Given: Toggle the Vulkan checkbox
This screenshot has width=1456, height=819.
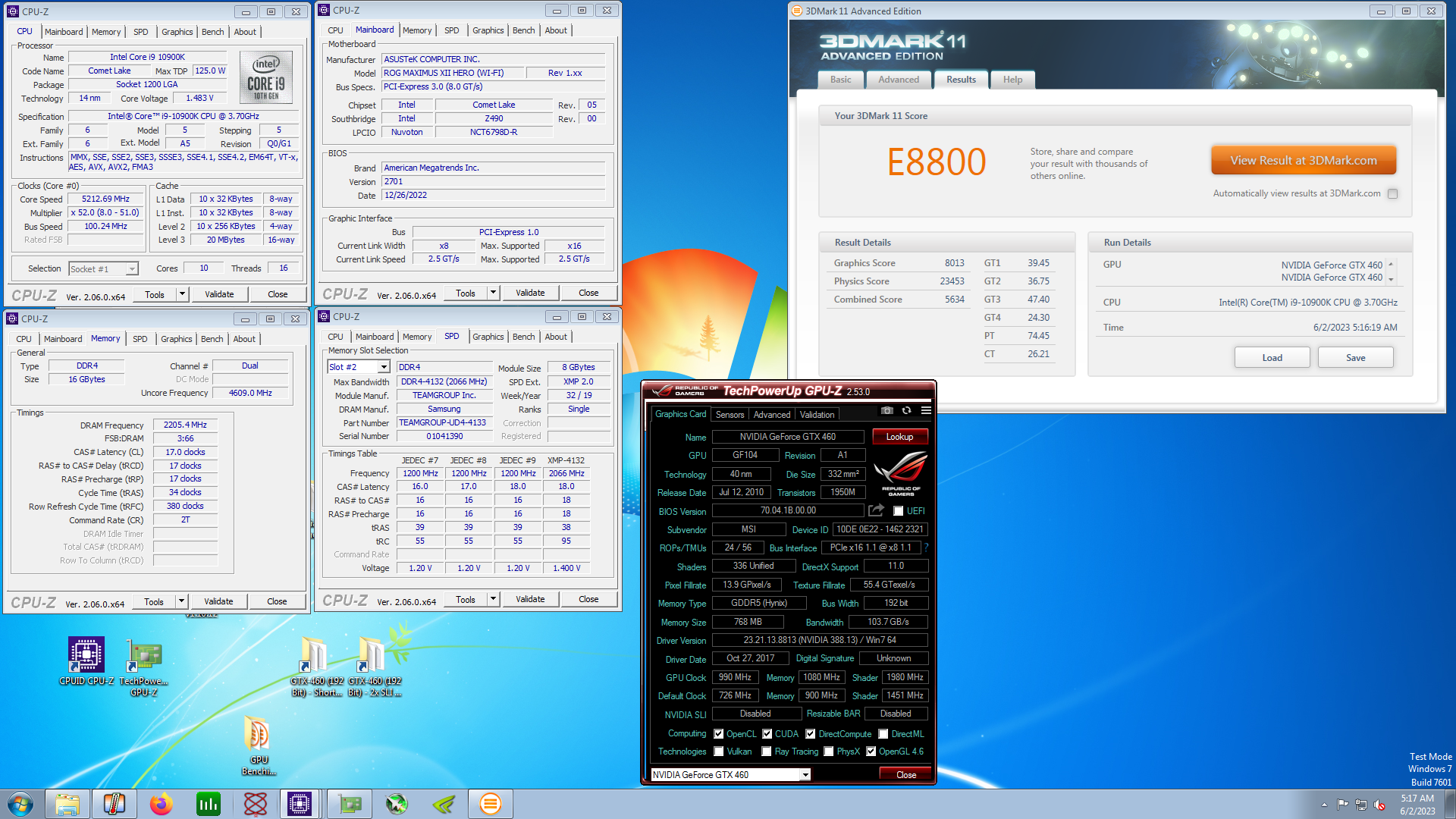Looking at the screenshot, I should tap(719, 752).
